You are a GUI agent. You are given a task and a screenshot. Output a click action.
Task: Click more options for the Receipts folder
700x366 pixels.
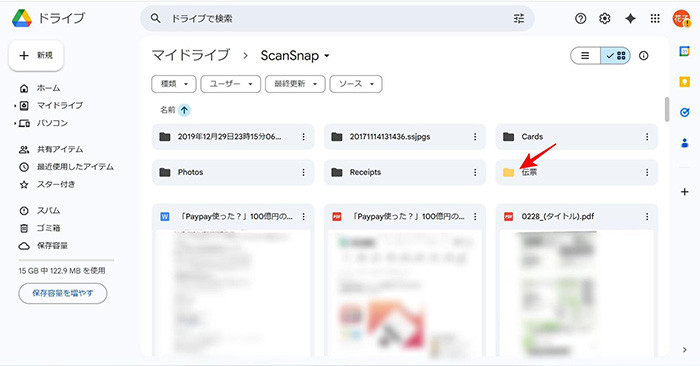pos(475,172)
